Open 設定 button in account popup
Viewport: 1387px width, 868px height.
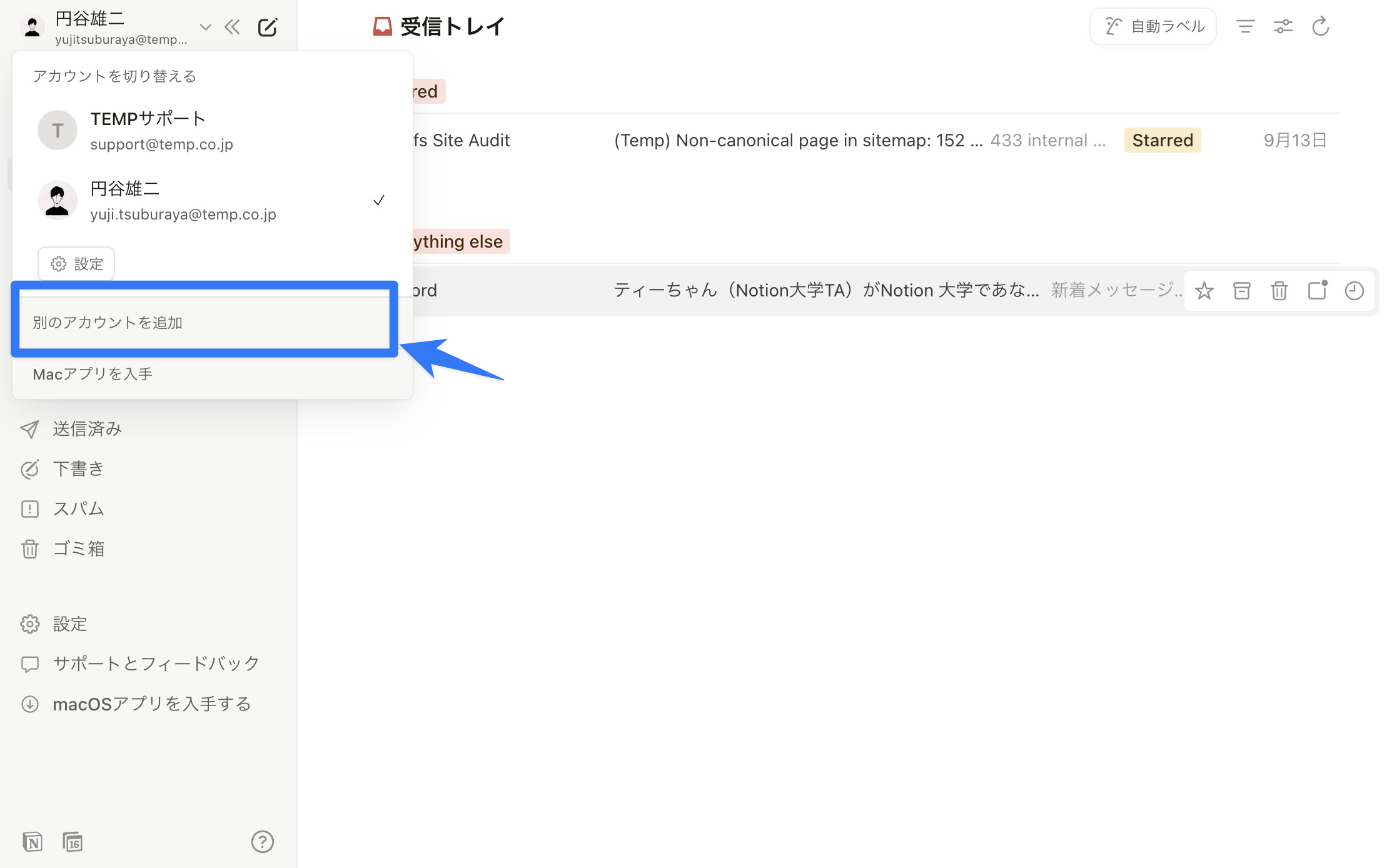(76, 264)
